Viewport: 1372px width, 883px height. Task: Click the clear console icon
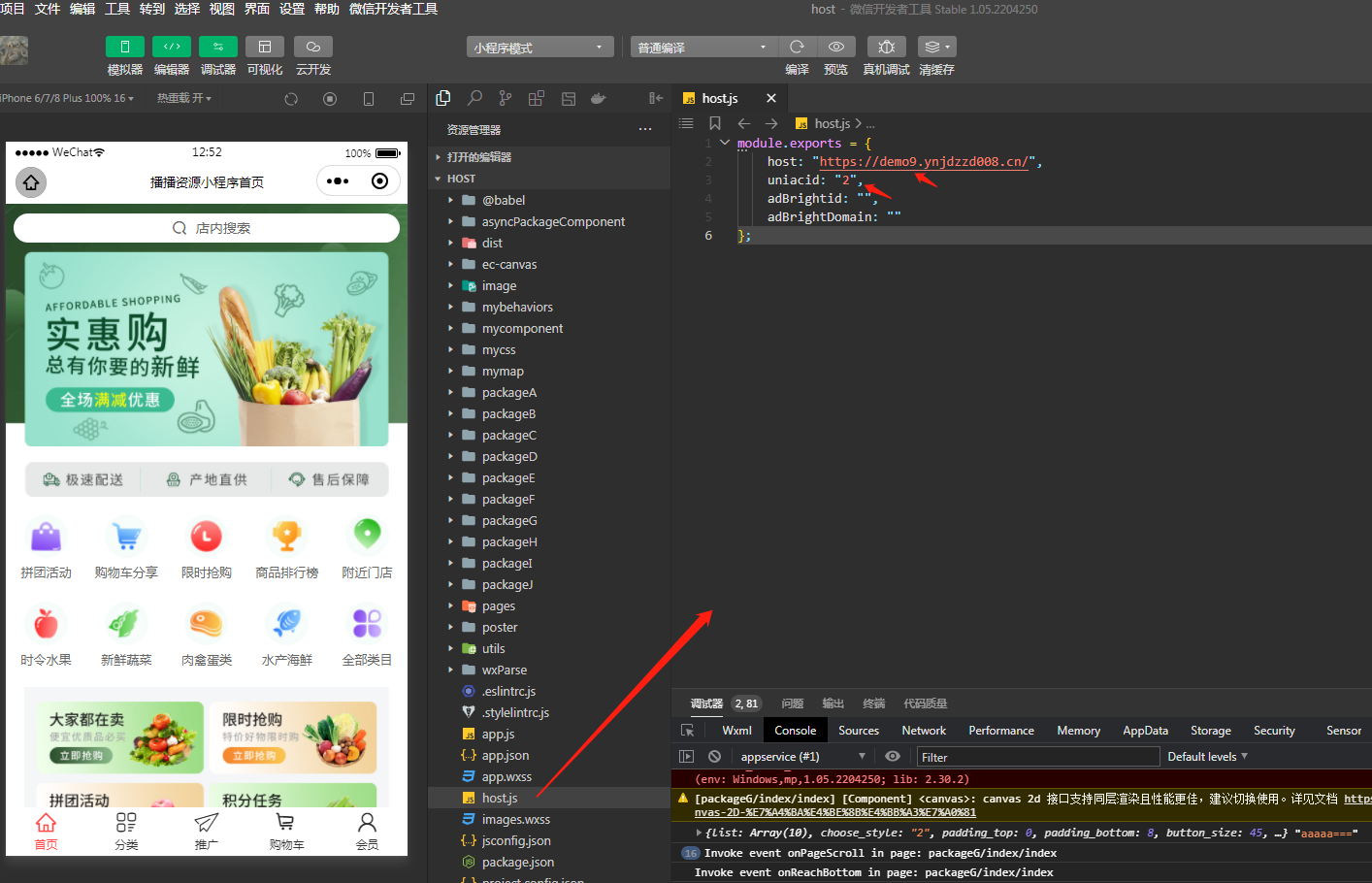[715, 757]
